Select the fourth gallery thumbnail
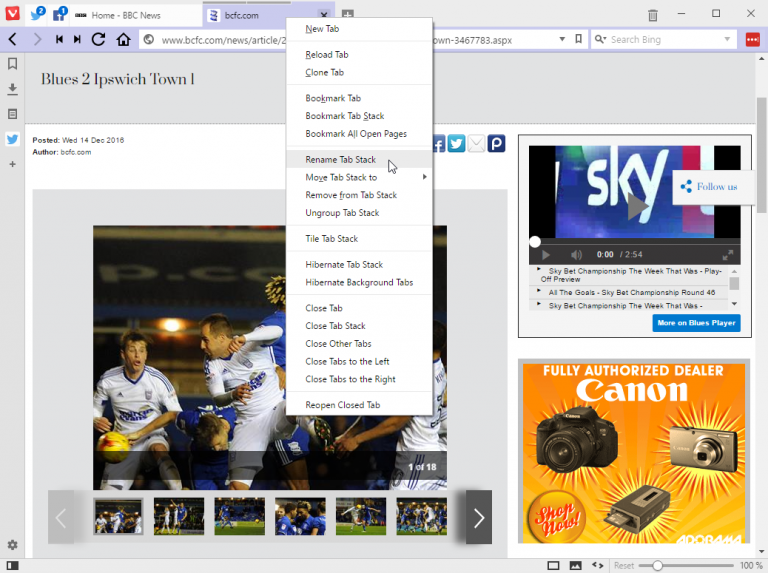The height and width of the screenshot is (573, 768). click(300, 516)
